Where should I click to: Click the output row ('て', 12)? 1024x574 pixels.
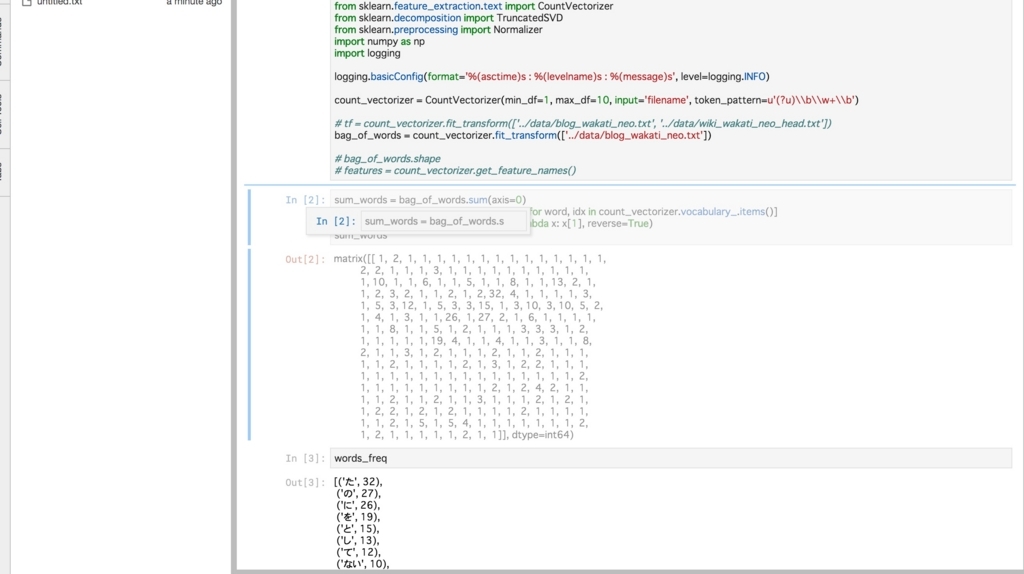(x=358, y=552)
